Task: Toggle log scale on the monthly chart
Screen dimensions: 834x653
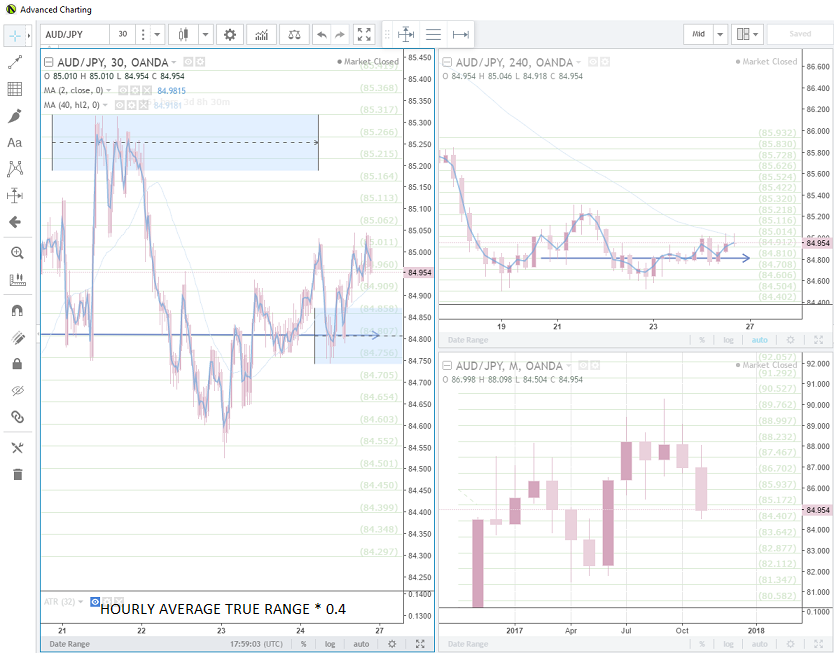Action: tap(728, 644)
